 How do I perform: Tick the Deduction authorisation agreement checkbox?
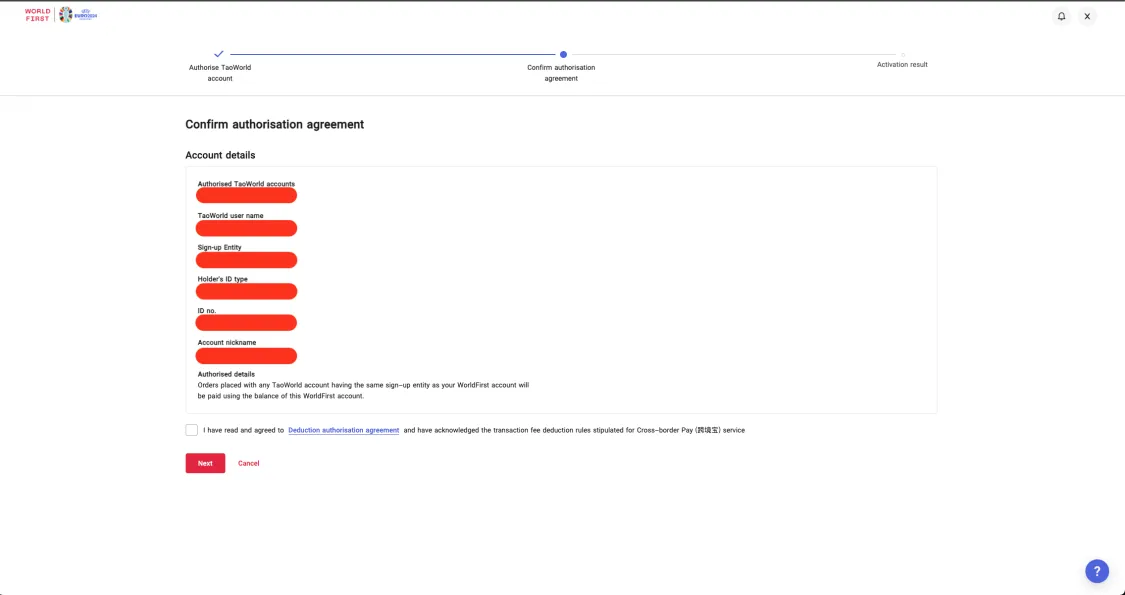pos(191,430)
